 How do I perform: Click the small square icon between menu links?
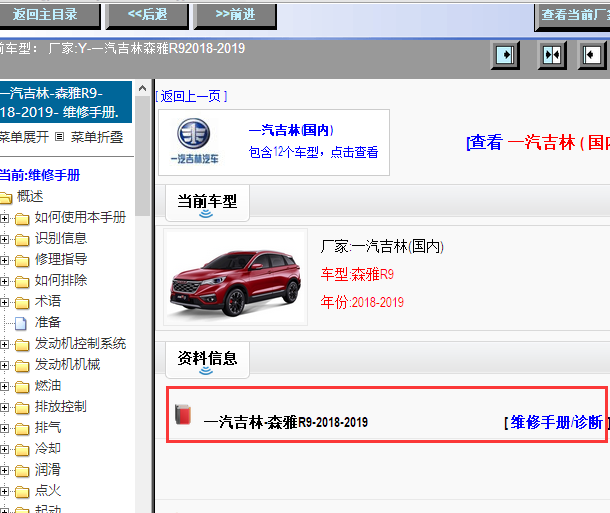coord(59,137)
